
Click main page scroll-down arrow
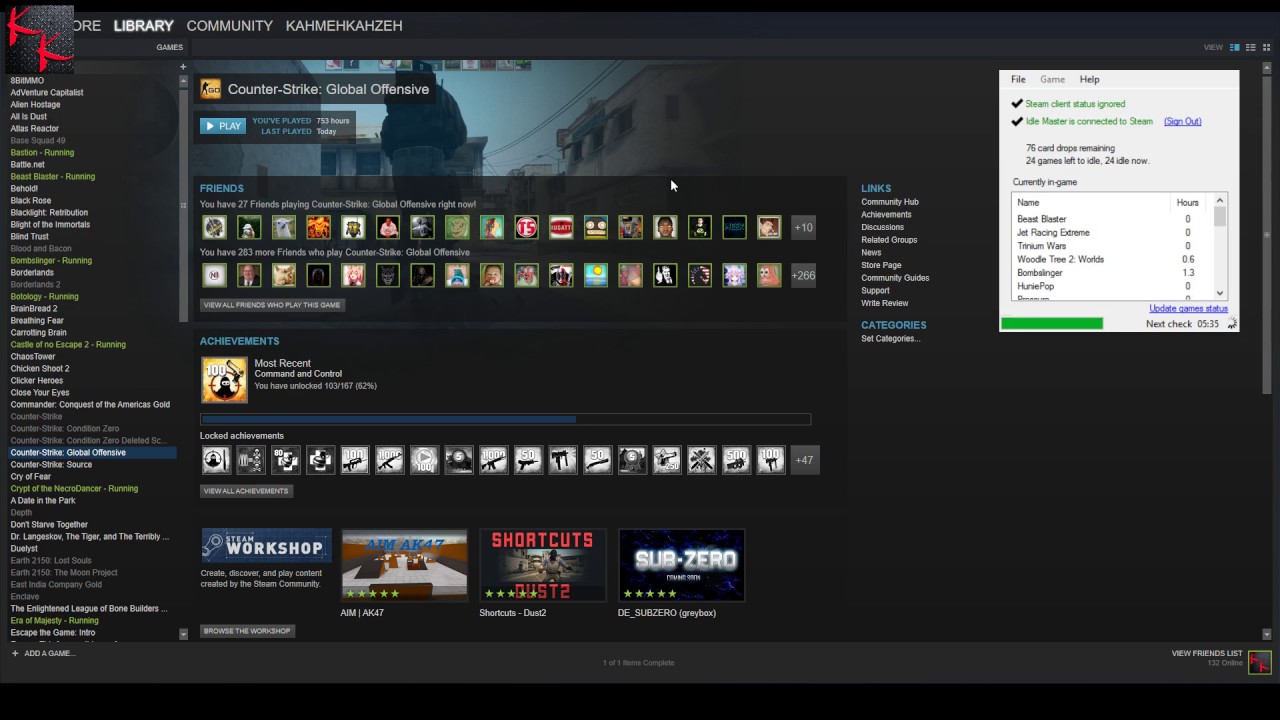pos(1267,634)
